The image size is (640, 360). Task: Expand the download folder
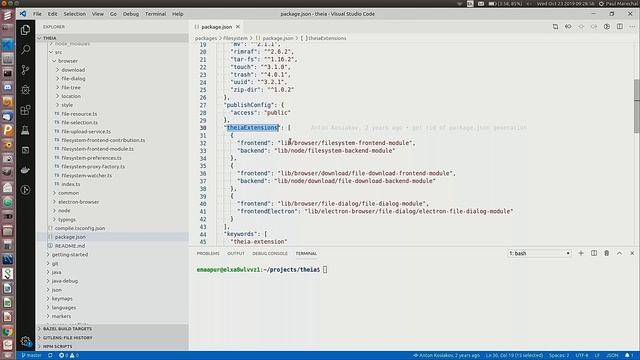coord(73,70)
